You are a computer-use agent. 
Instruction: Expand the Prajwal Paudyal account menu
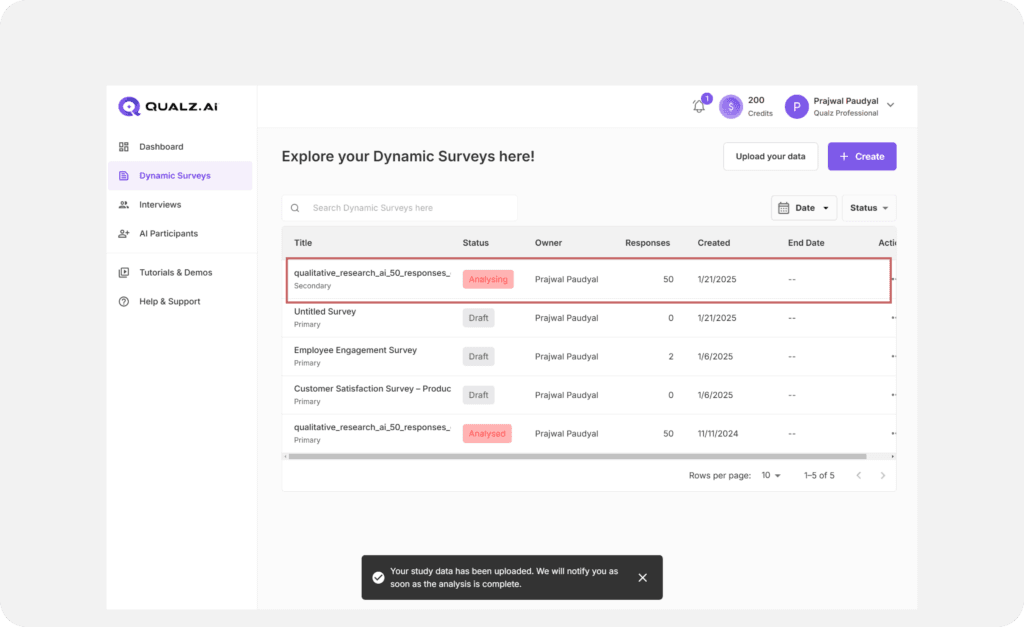890,105
